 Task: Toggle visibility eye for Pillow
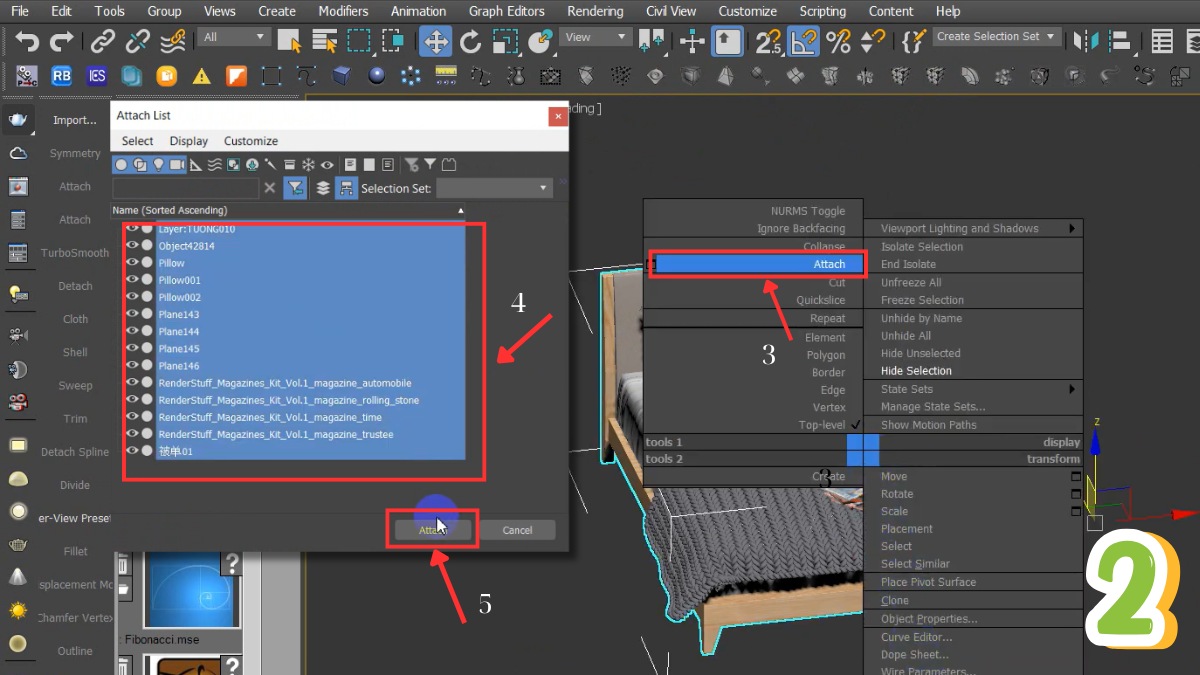pos(132,262)
